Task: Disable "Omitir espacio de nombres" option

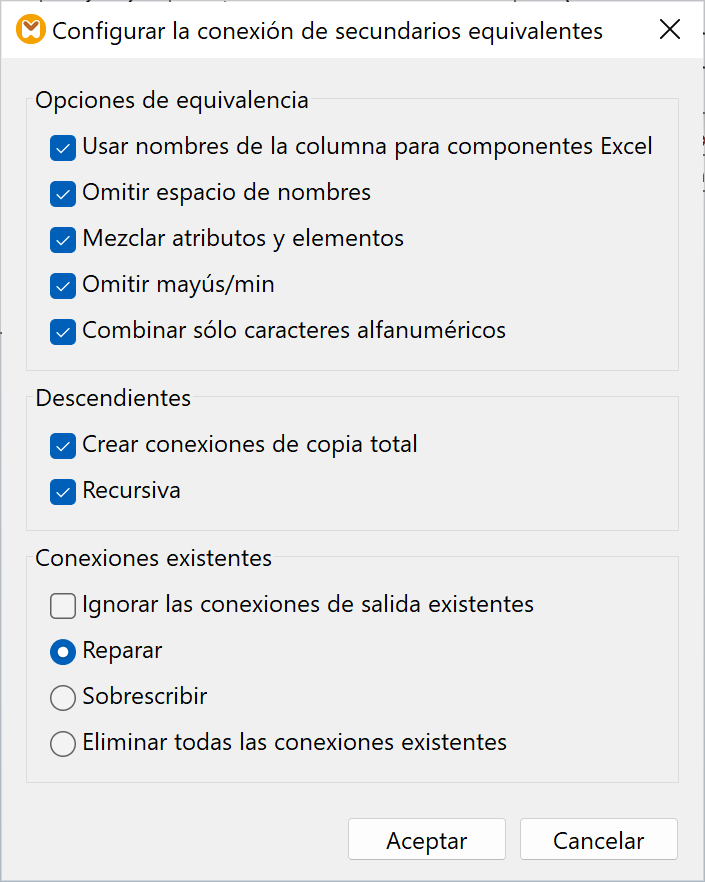Action: click(x=63, y=193)
